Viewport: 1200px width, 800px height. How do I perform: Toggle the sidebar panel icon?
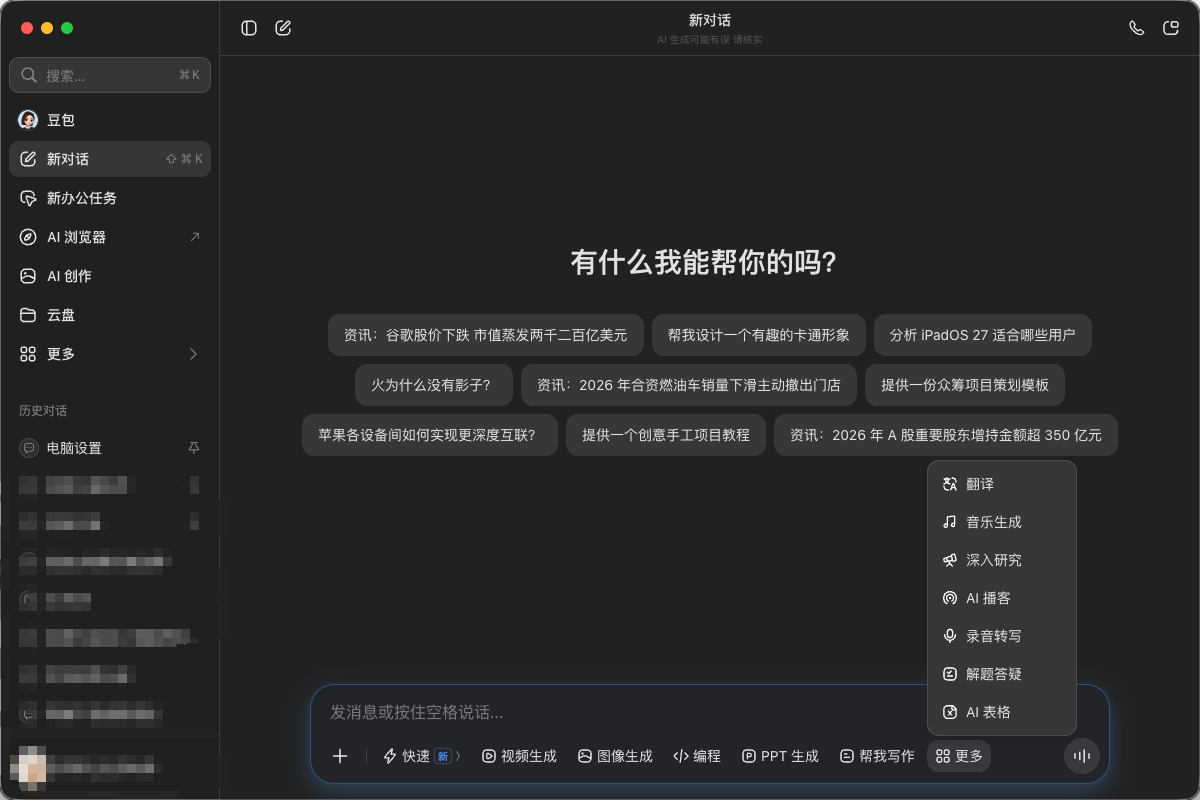[x=249, y=28]
